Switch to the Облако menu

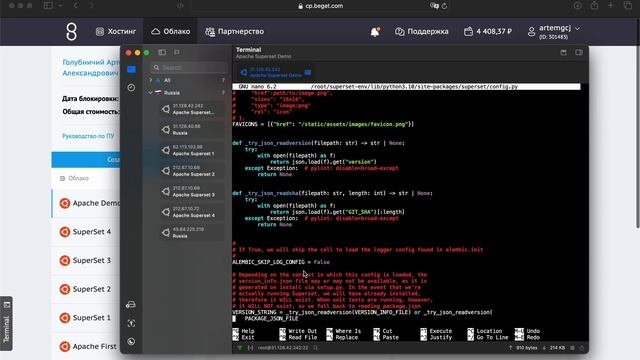171,31
